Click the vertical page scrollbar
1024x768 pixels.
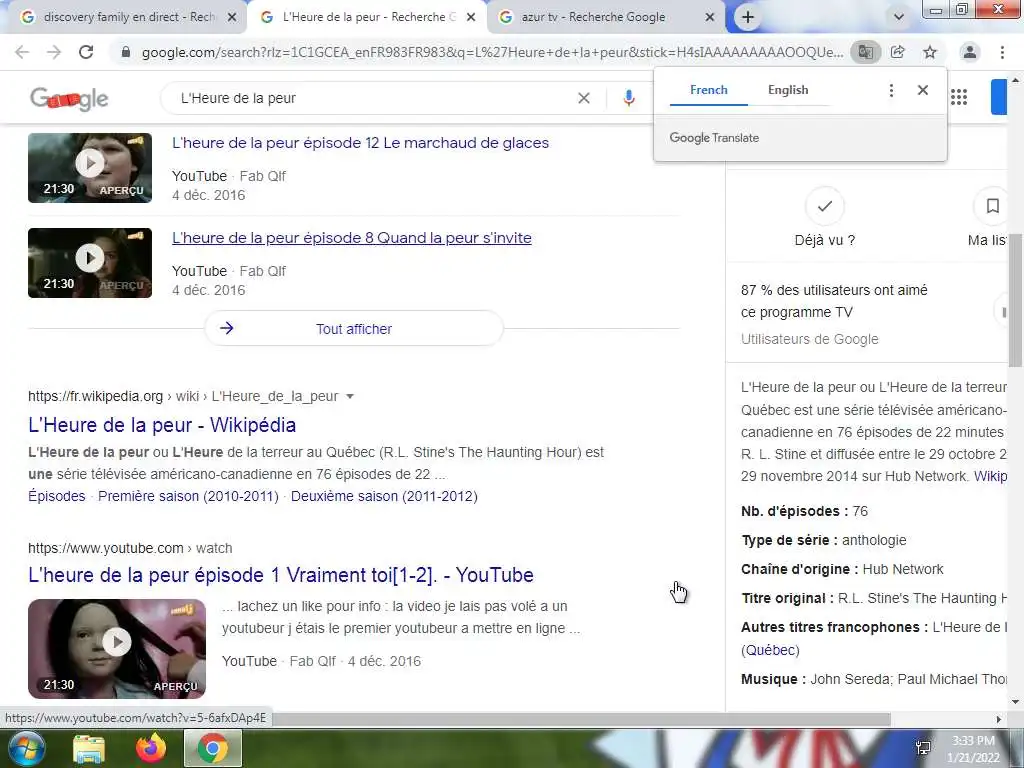coord(1015,300)
